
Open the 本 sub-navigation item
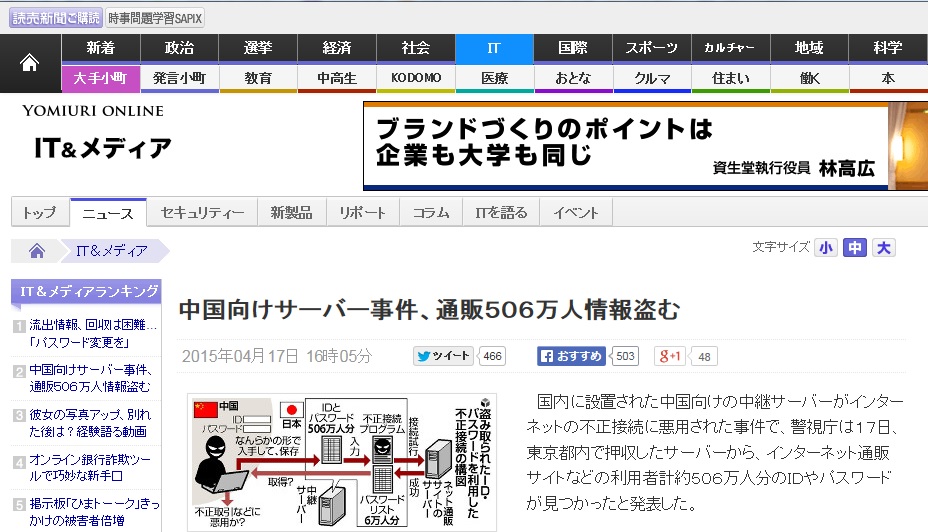(888, 78)
